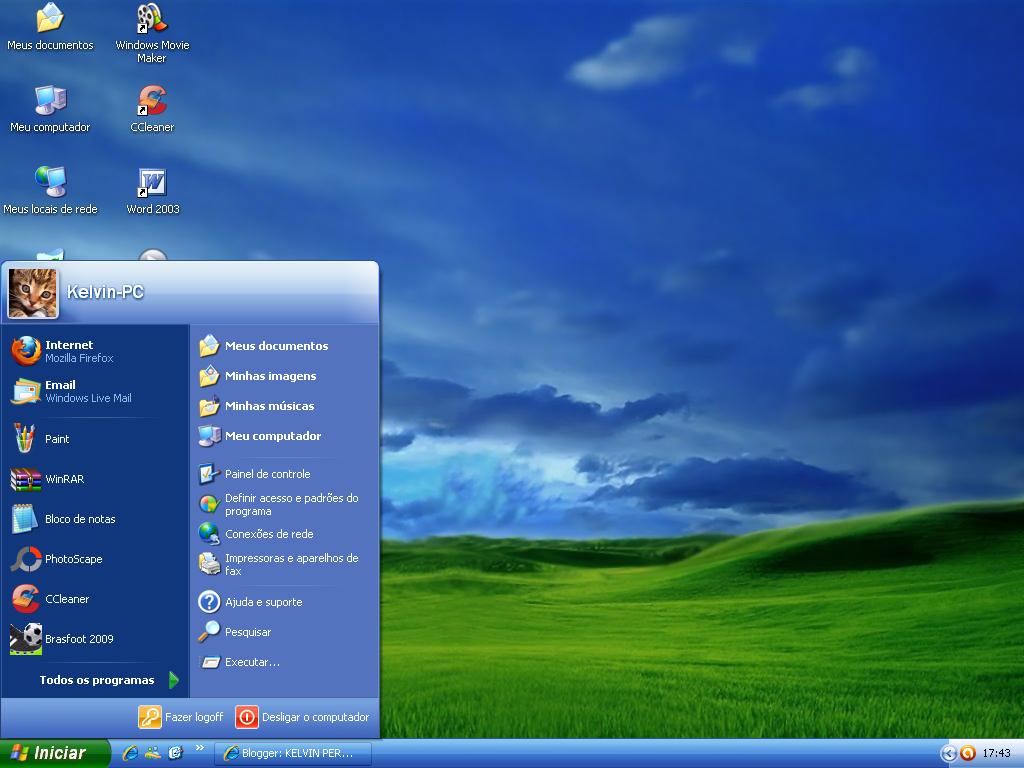Click the Messenger quick launch icon

tap(153, 753)
